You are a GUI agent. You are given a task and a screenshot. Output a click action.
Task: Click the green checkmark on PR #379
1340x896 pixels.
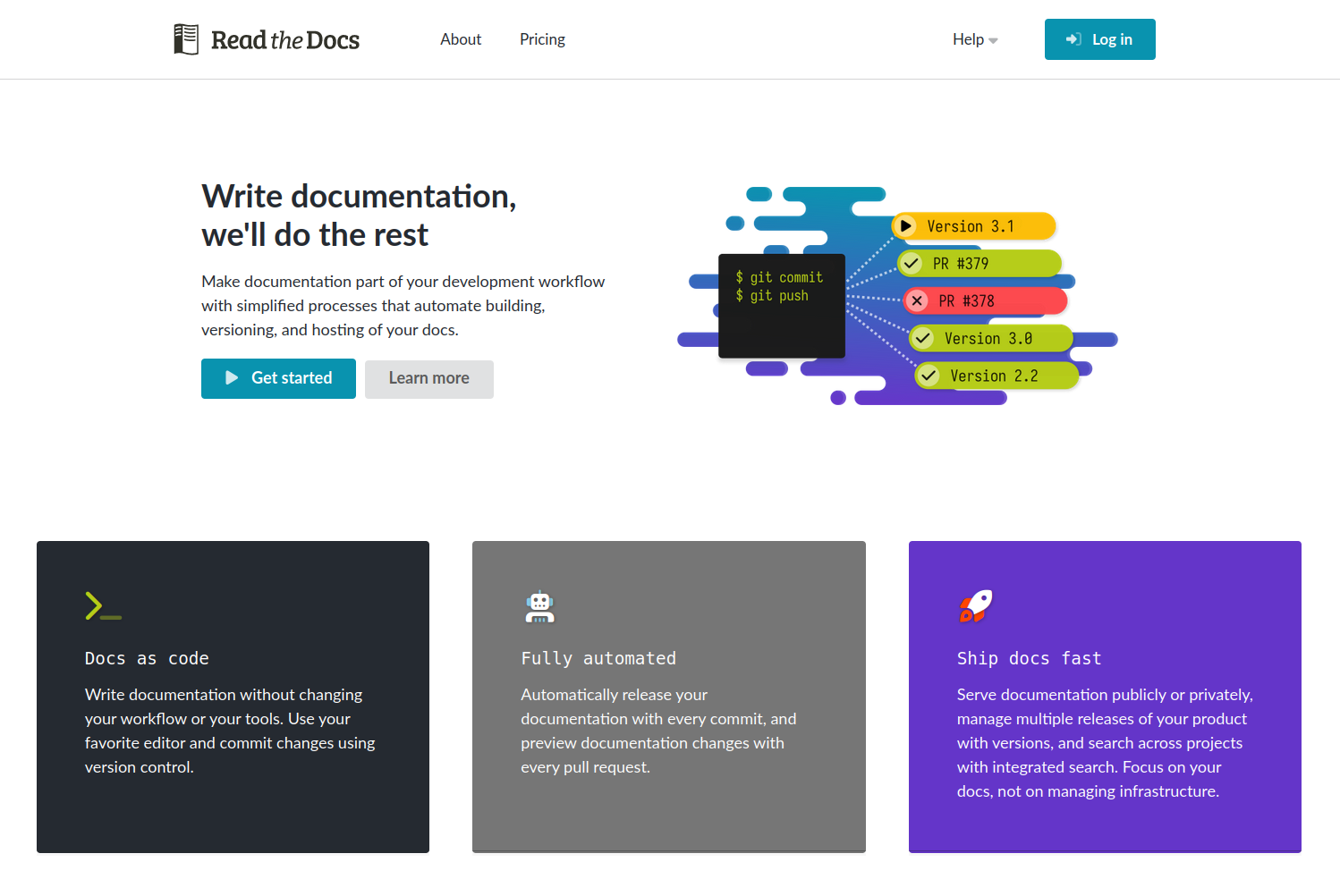coord(911,264)
